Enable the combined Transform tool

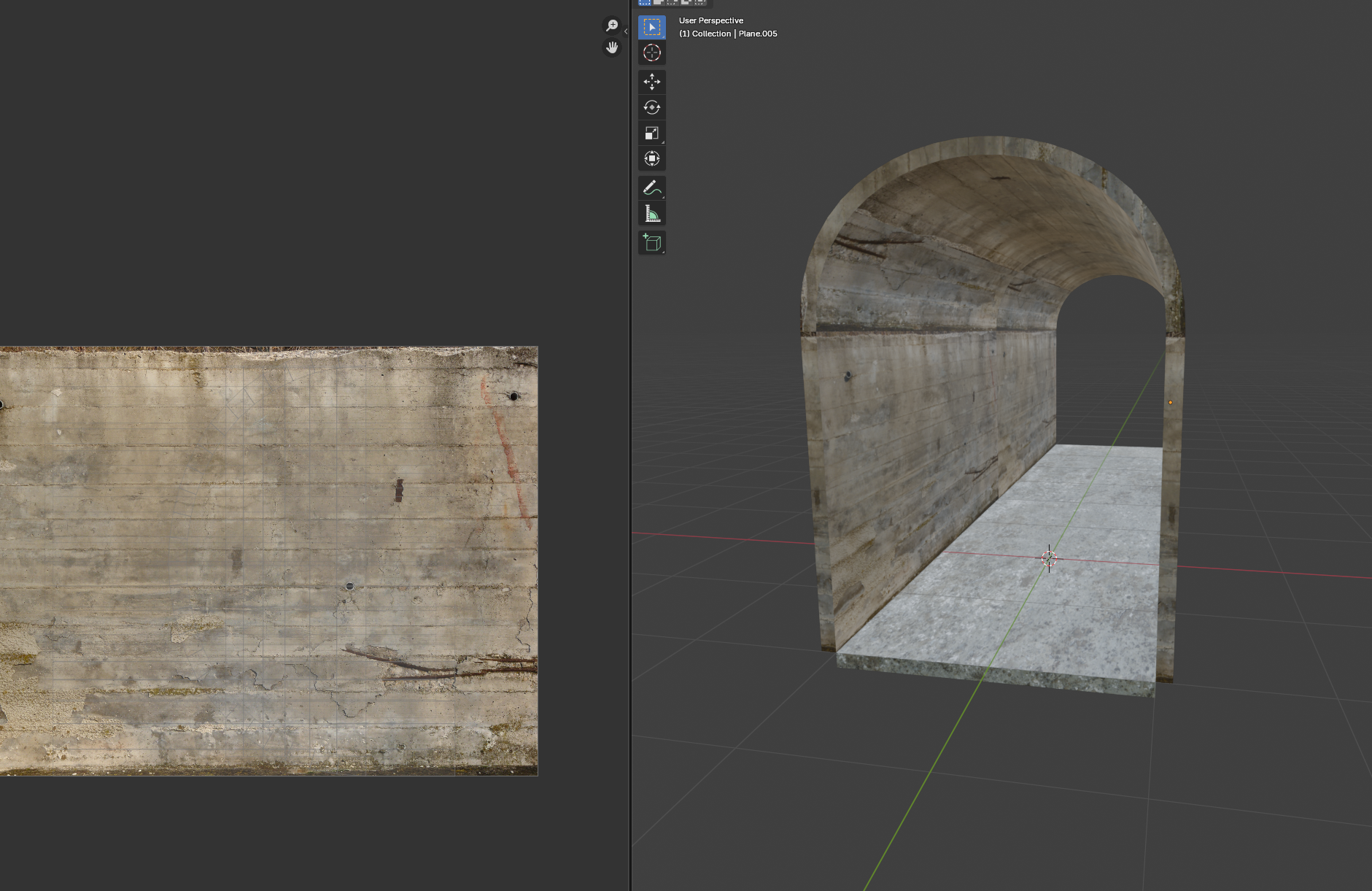651,158
